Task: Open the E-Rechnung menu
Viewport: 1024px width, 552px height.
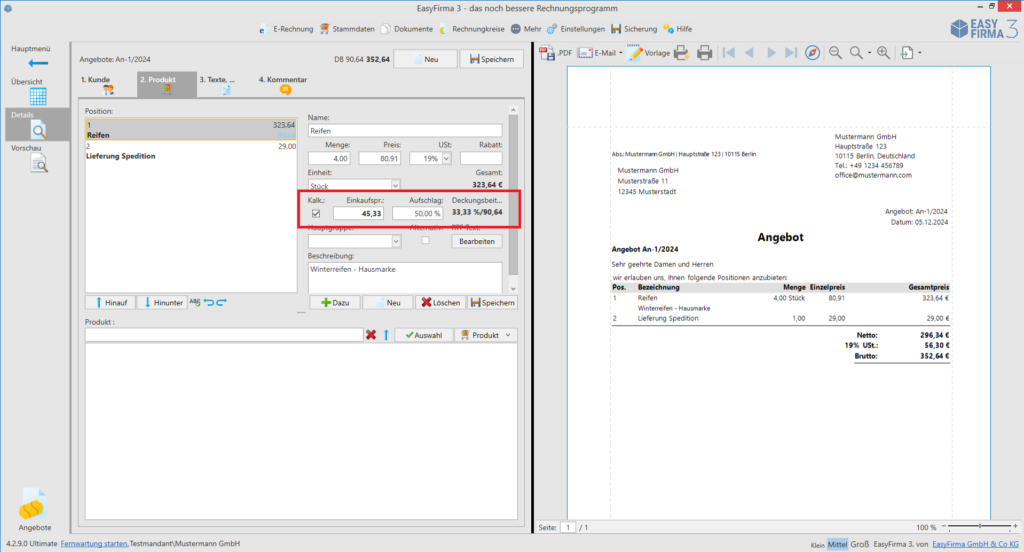Action: click(286, 29)
